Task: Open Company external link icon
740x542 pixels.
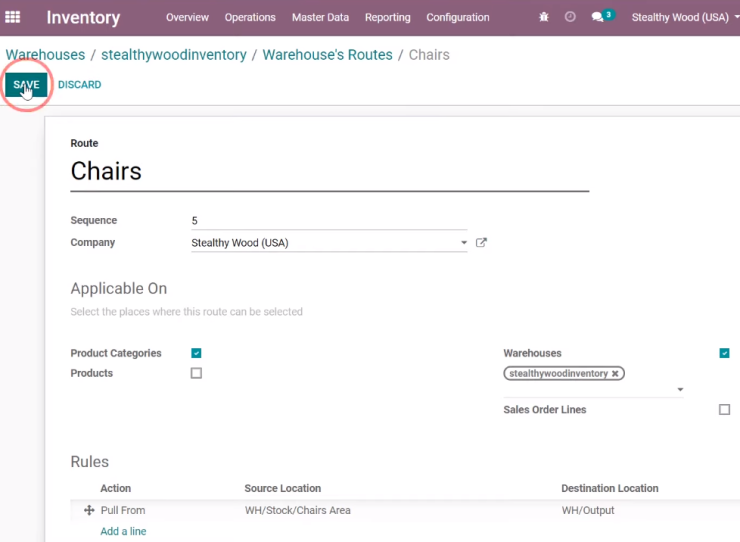Action: [x=481, y=243]
